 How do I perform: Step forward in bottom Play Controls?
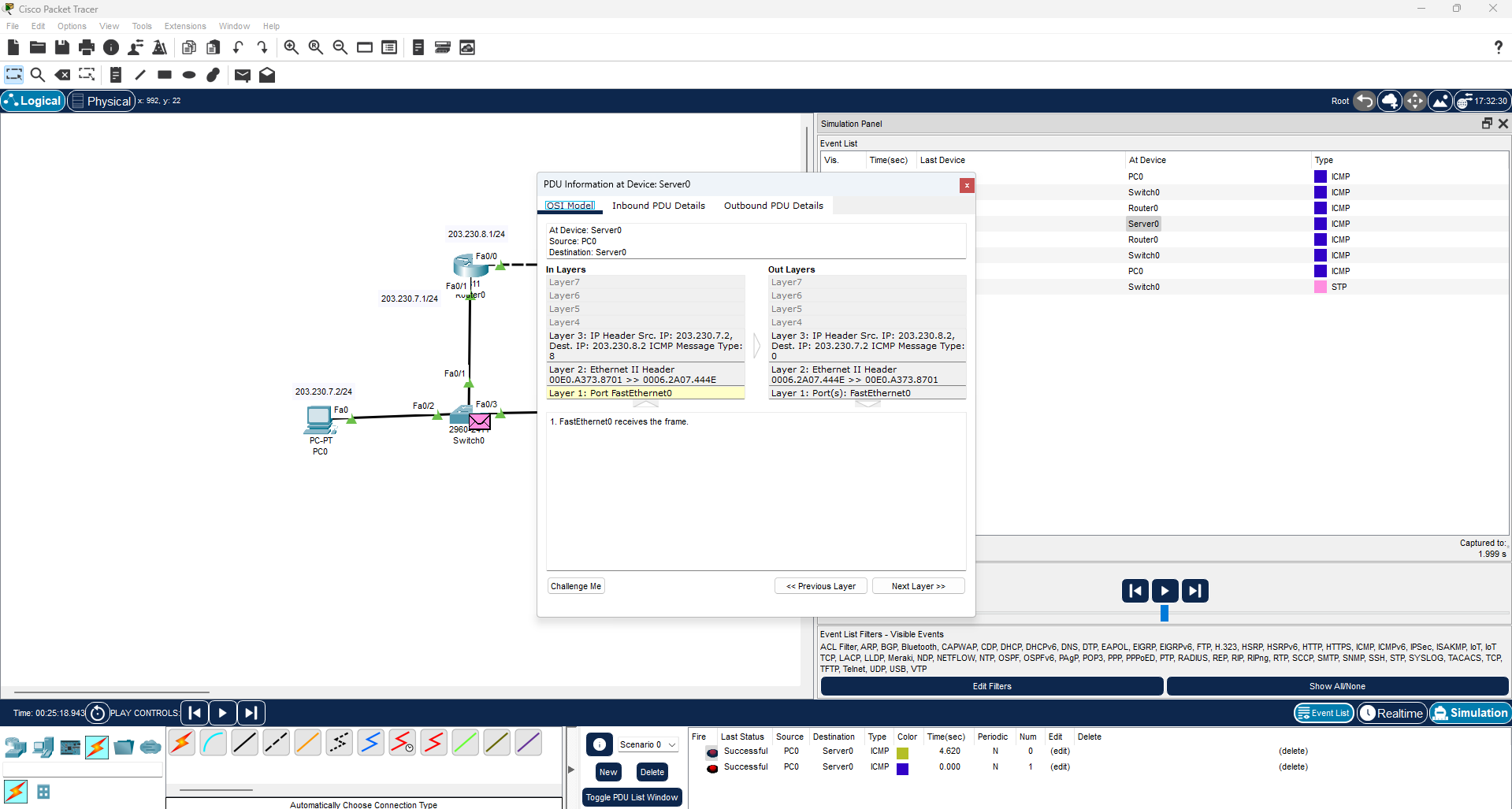point(251,713)
